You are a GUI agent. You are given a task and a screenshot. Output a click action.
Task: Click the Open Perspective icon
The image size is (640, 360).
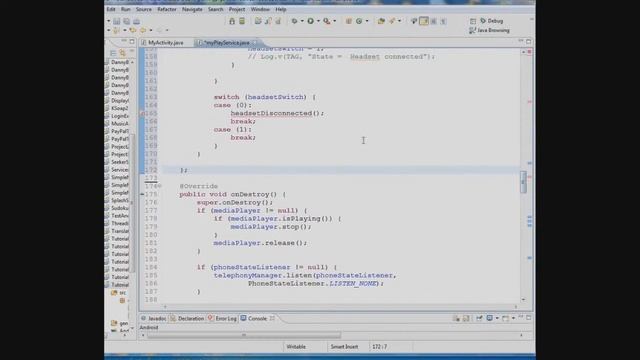[x=473, y=21]
